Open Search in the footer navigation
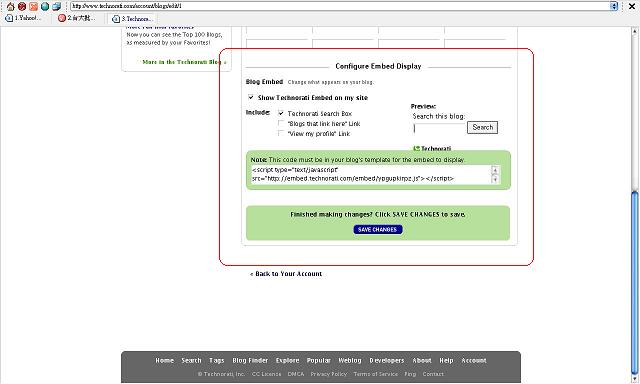This screenshot has height=384, width=640. (x=191, y=360)
